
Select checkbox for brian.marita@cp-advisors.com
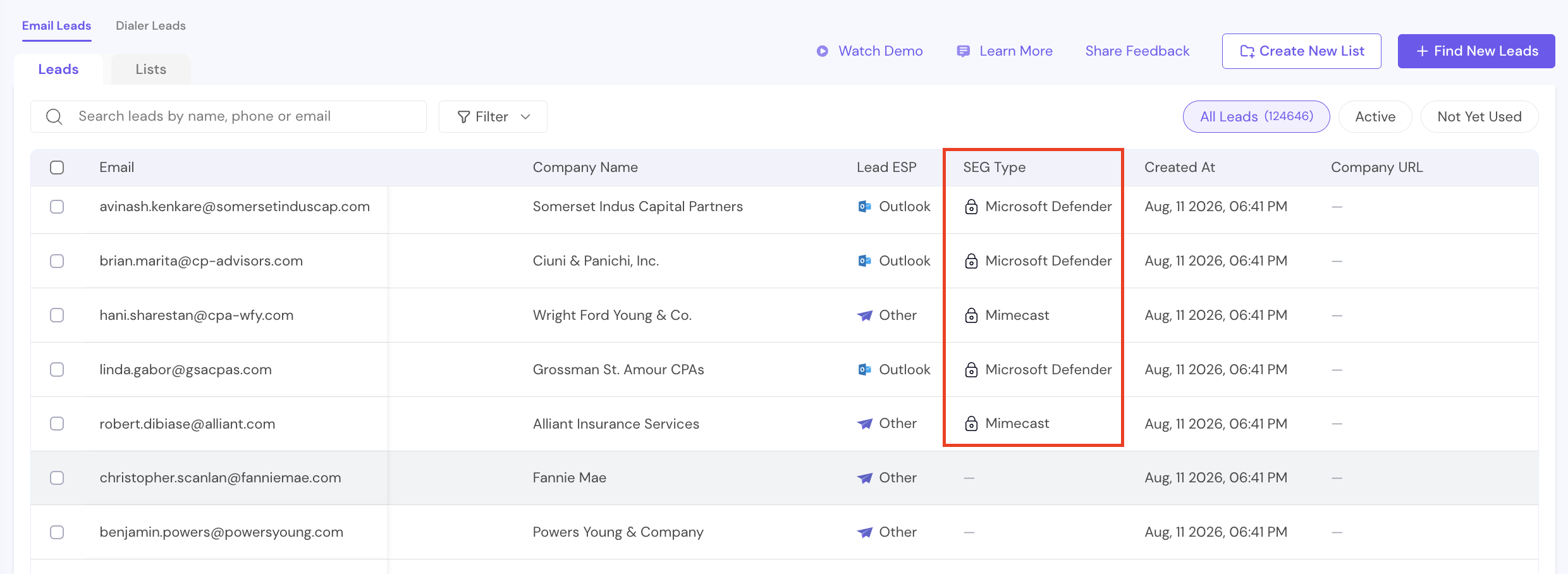pyautogui.click(x=57, y=261)
